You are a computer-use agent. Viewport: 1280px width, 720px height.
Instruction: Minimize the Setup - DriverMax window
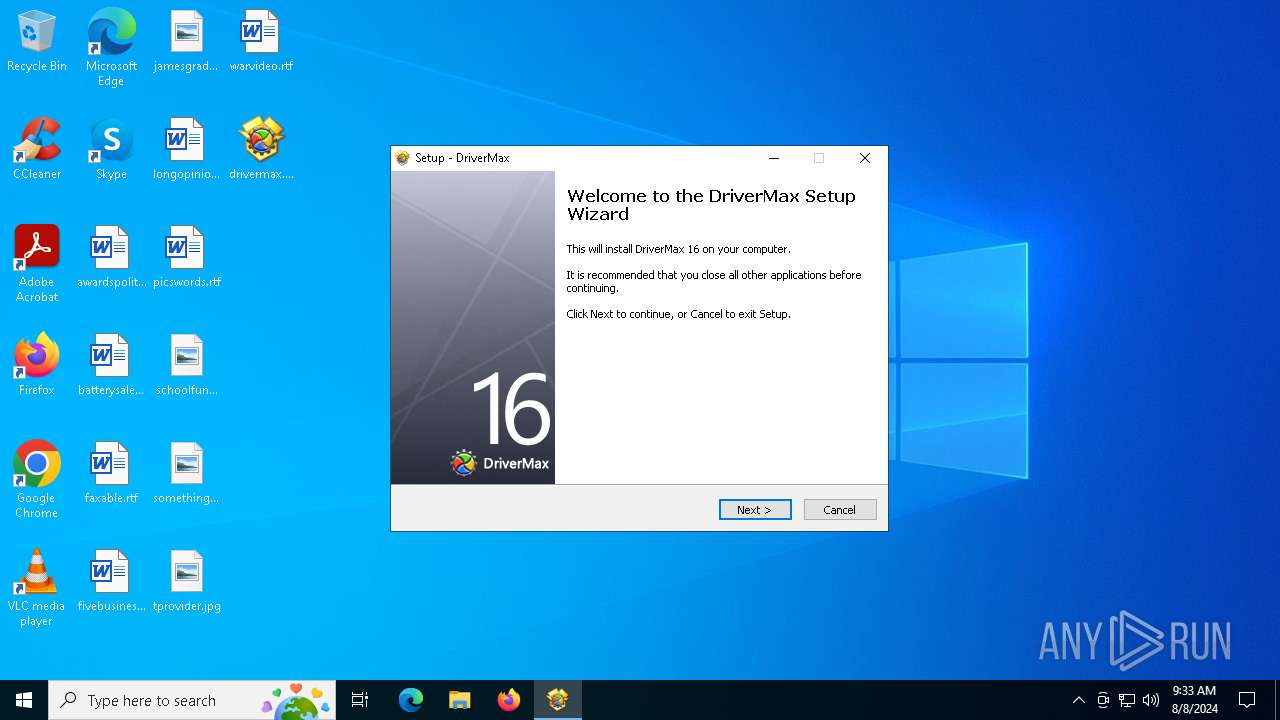click(x=774, y=158)
